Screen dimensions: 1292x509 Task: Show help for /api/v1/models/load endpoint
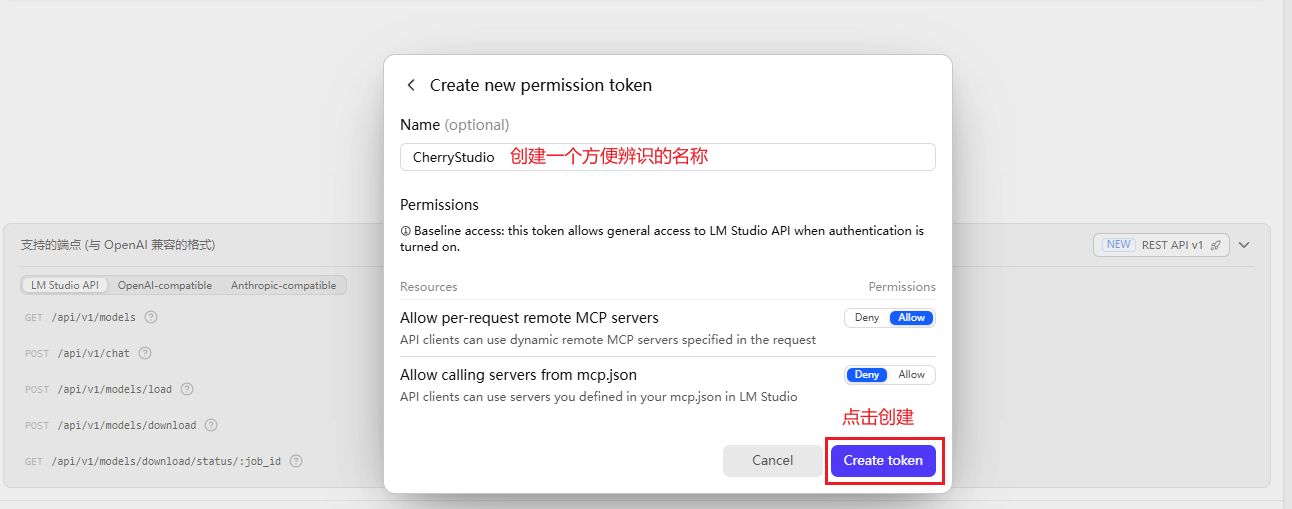[x=187, y=389]
